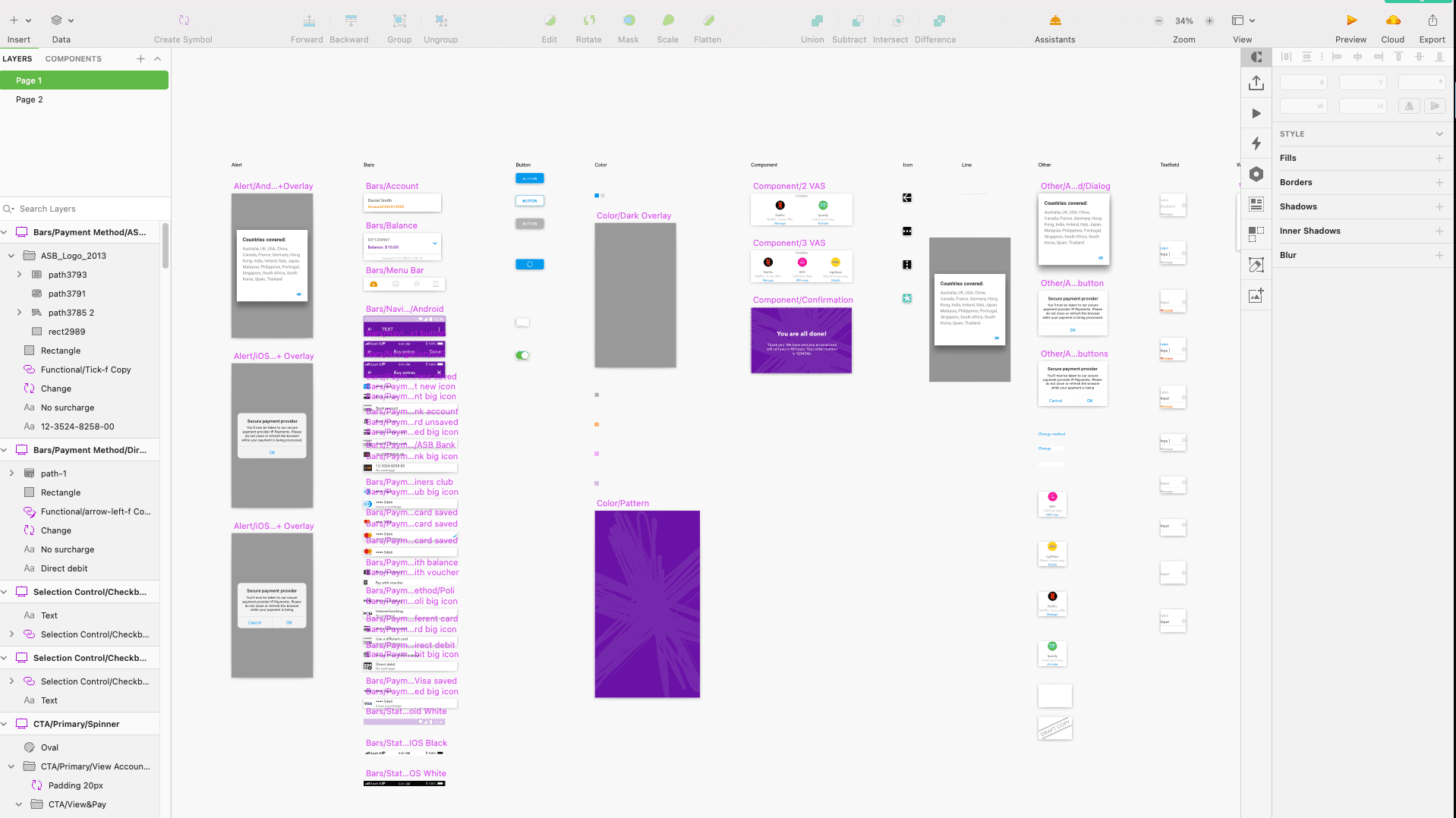Open the Assistants panel

tap(1055, 28)
